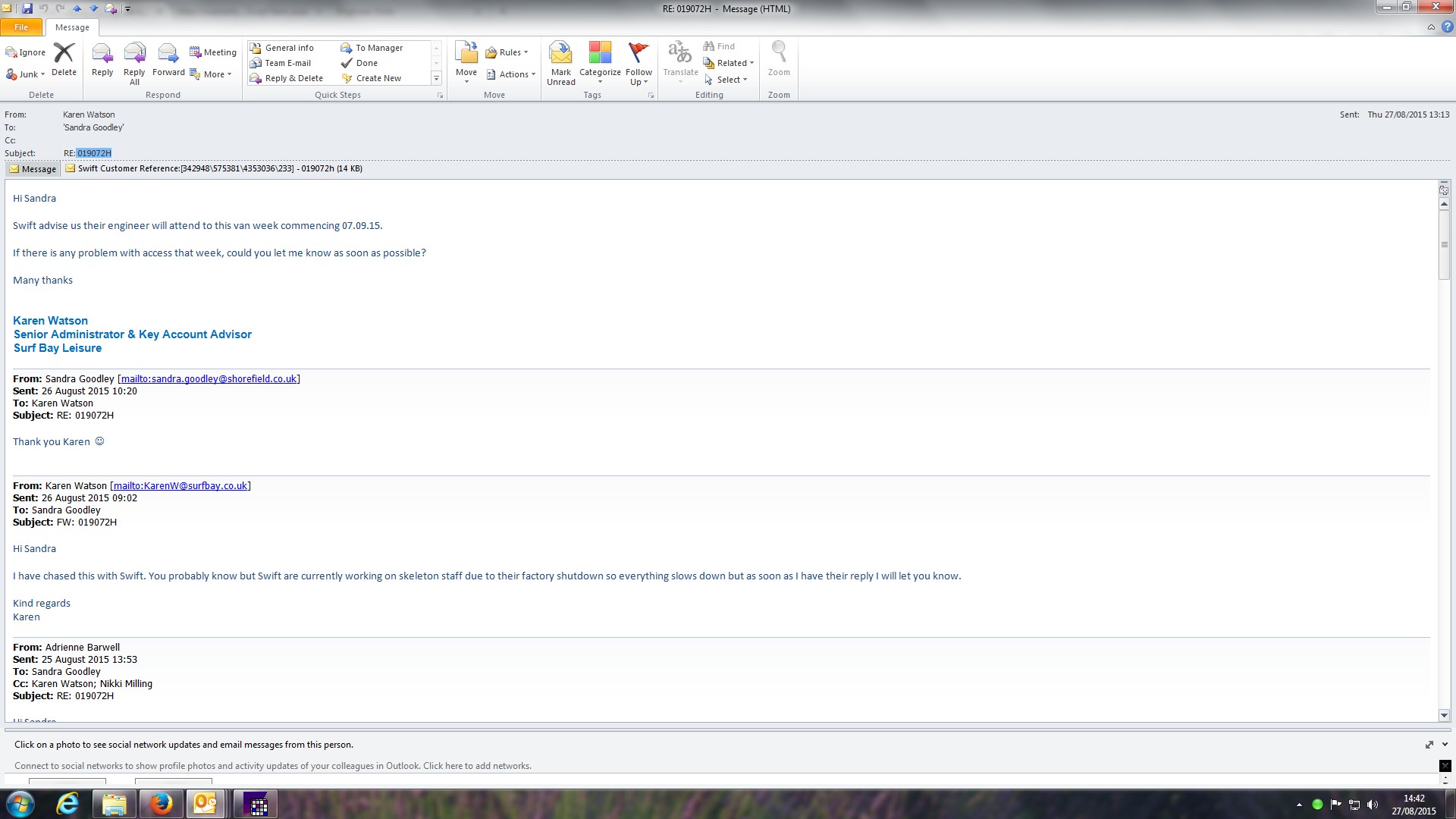Mark the message as unread
1456x819 pixels.
[x=560, y=63]
